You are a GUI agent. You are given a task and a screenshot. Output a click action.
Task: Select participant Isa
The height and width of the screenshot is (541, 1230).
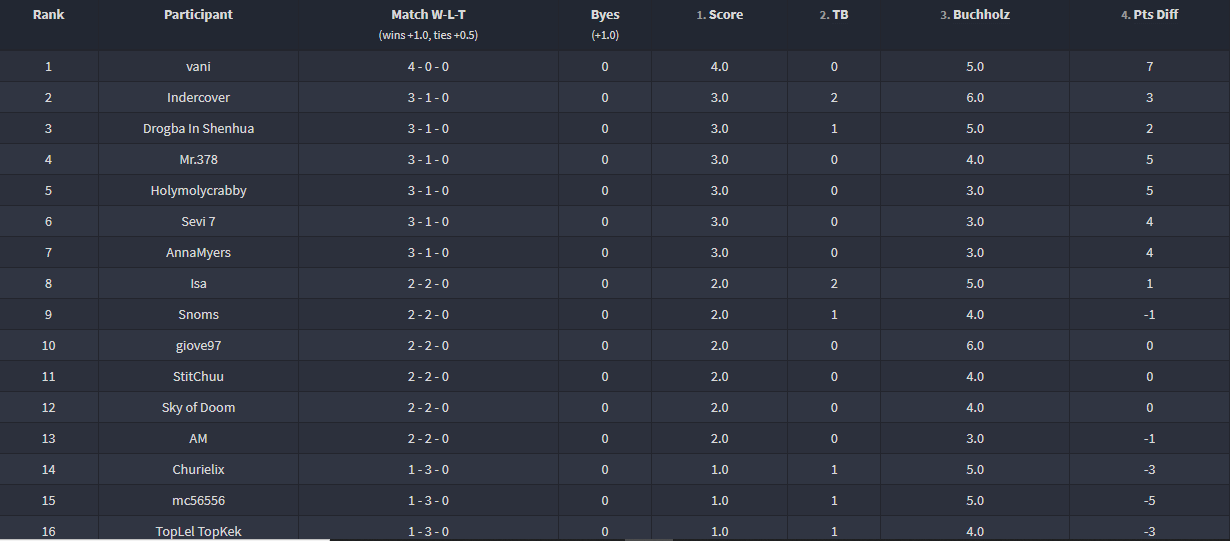coord(198,284)
